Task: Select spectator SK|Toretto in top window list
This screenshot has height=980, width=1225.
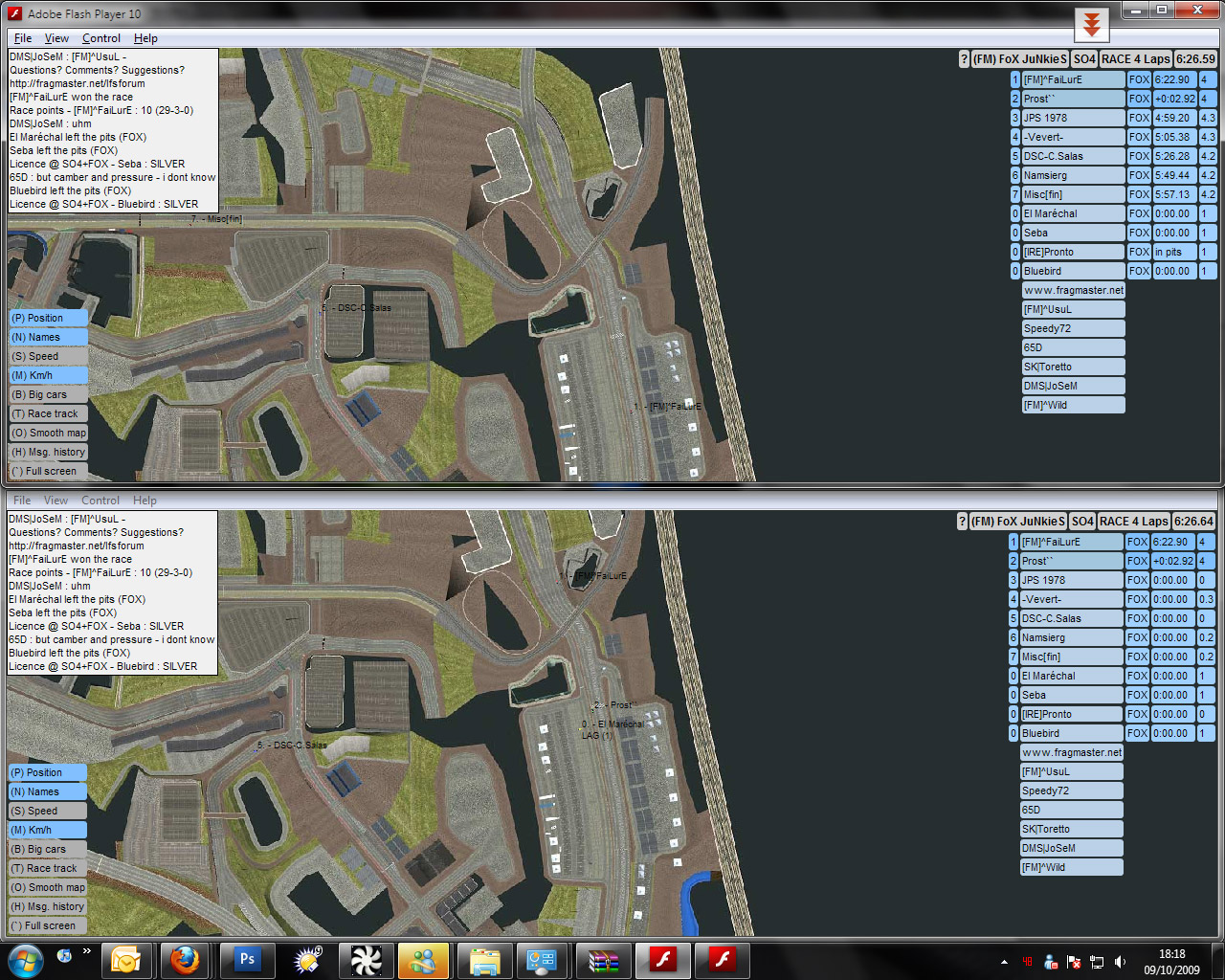Action: tap(1073, 367)
